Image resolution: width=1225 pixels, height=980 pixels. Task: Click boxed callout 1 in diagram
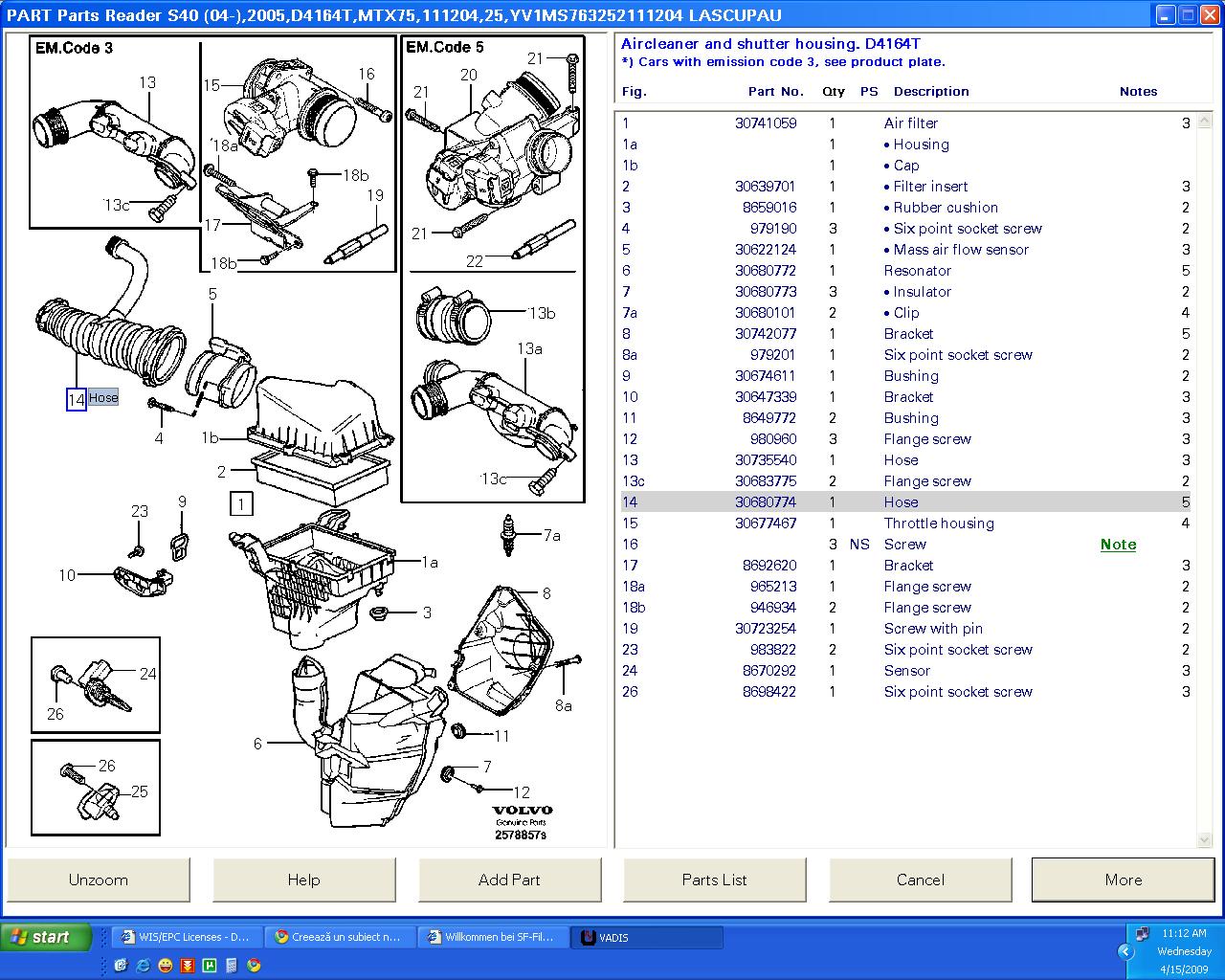point(241,503)
